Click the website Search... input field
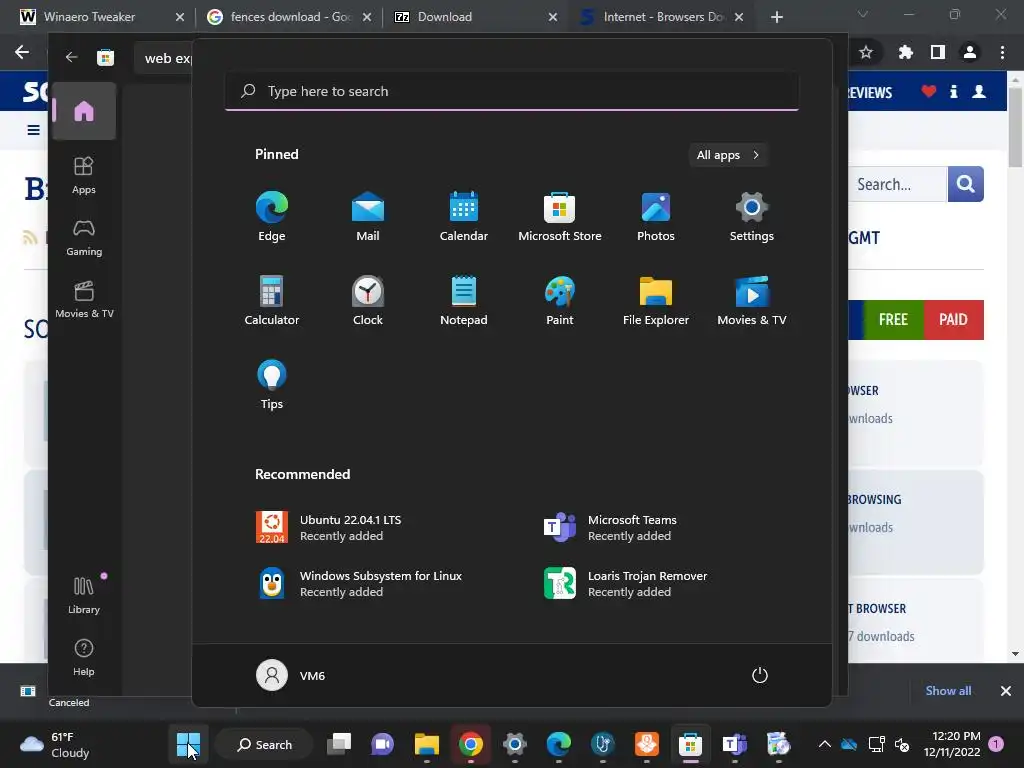Viewport: 1024px width, 768px height. pyautogui.click(x=898, y=184)
